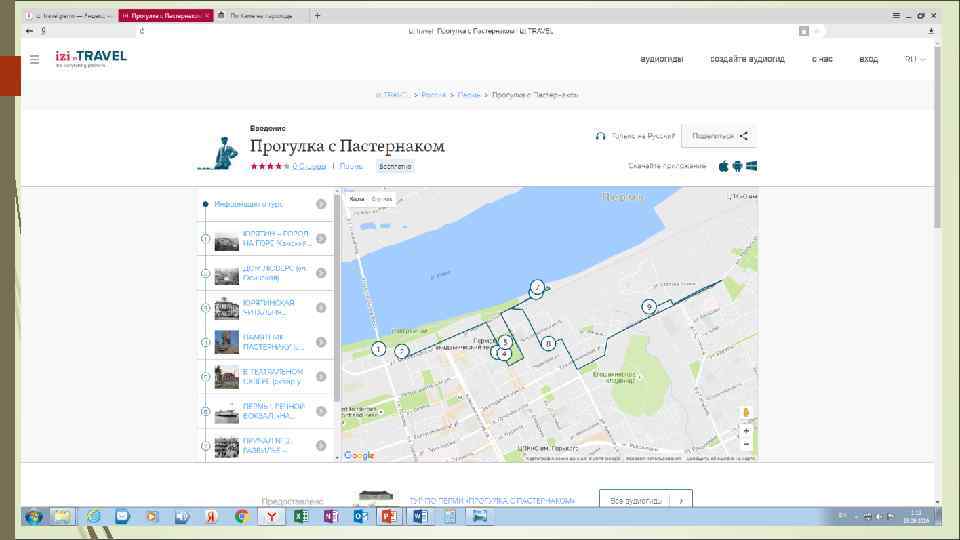Viewport: 960px width, 540px height.
Task: Click the tour stops list scrollbar
Action: (x=337, y=297)
